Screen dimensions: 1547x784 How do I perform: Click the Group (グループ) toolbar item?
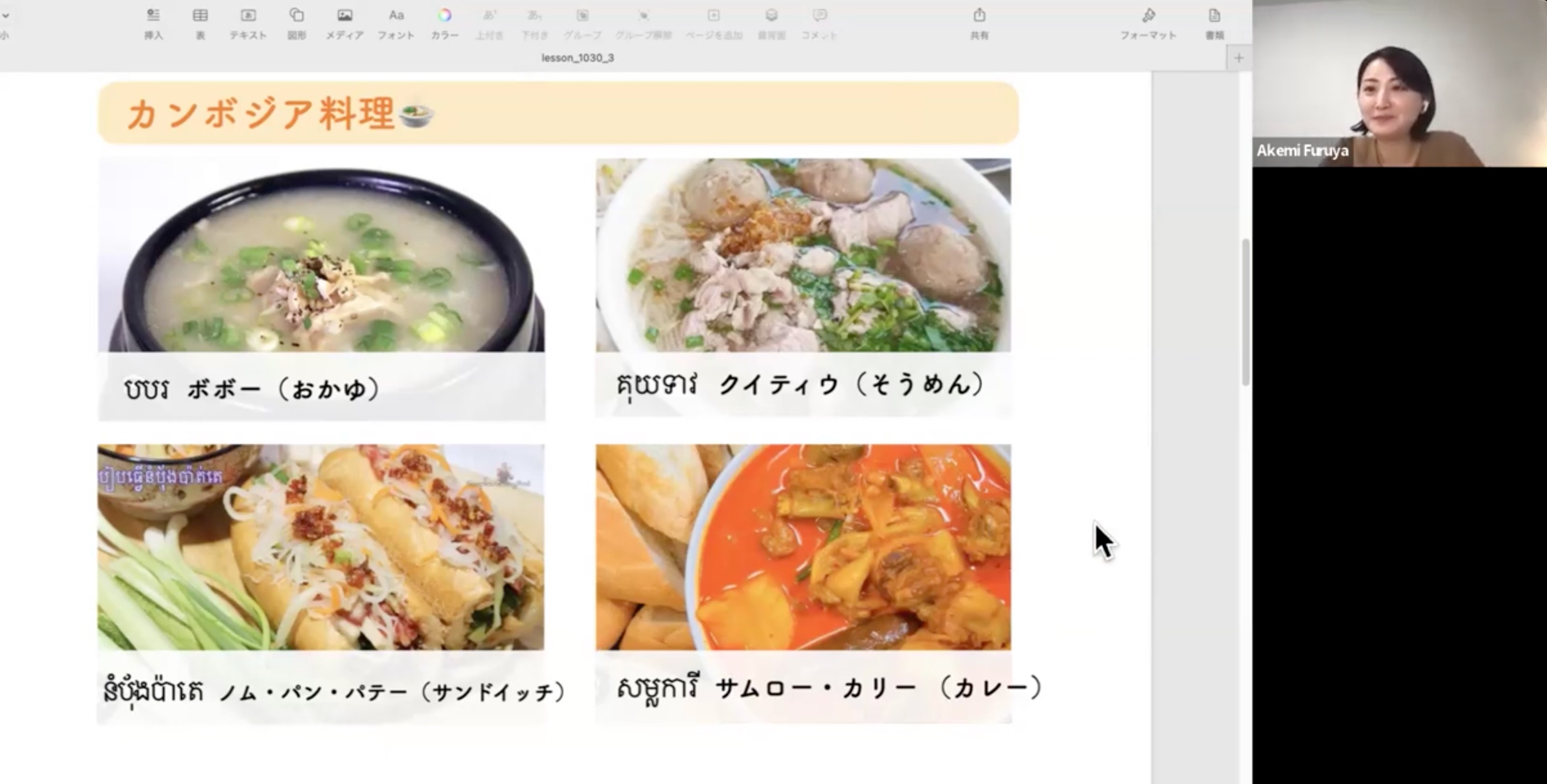point(582,15)
